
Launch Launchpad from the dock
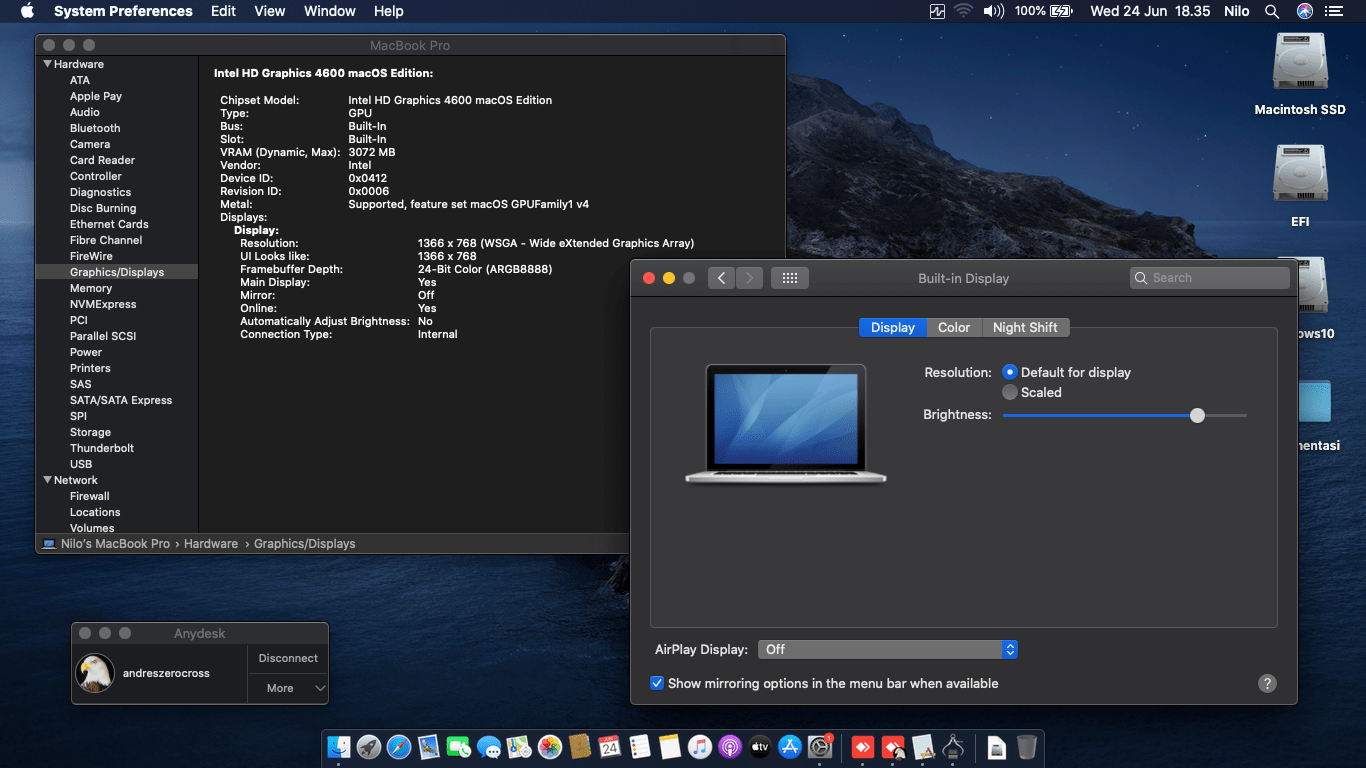[368, 747]
